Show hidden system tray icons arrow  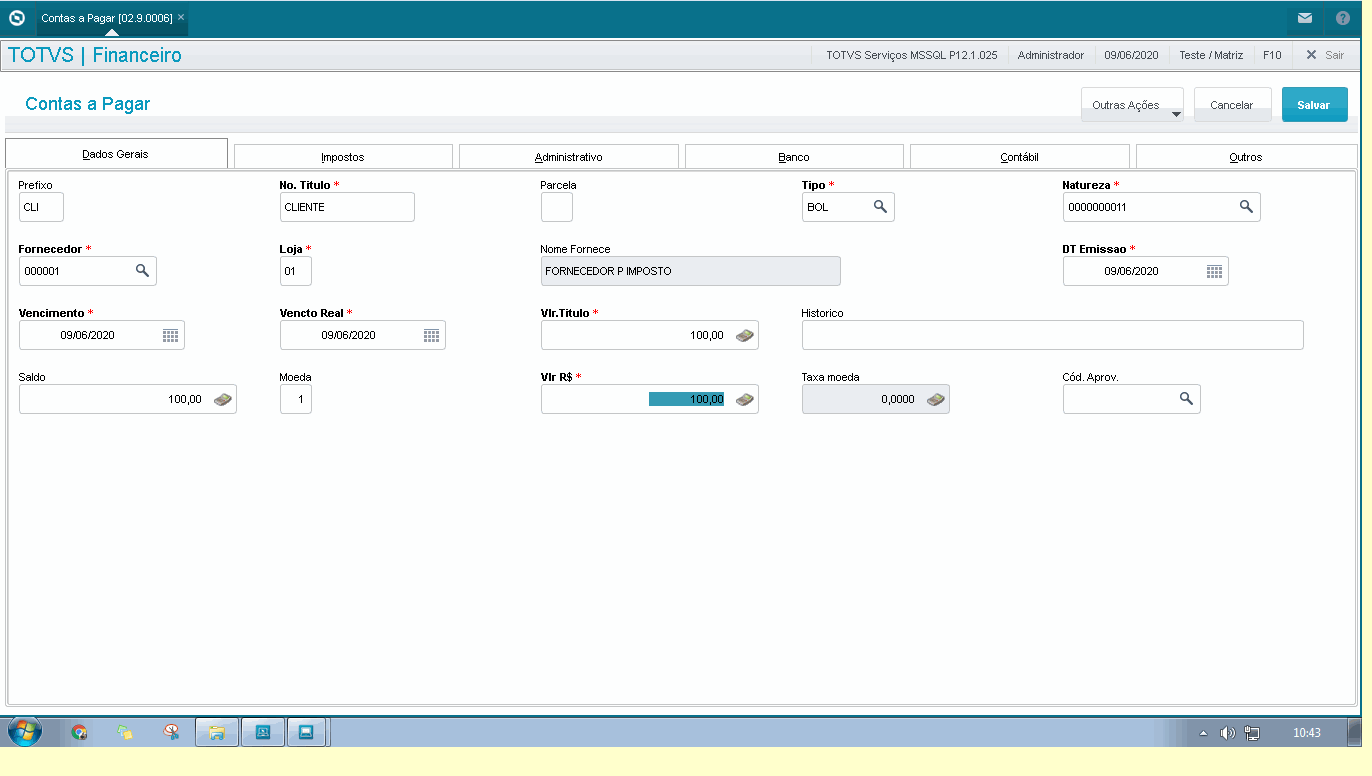[x=1204, y=733]
